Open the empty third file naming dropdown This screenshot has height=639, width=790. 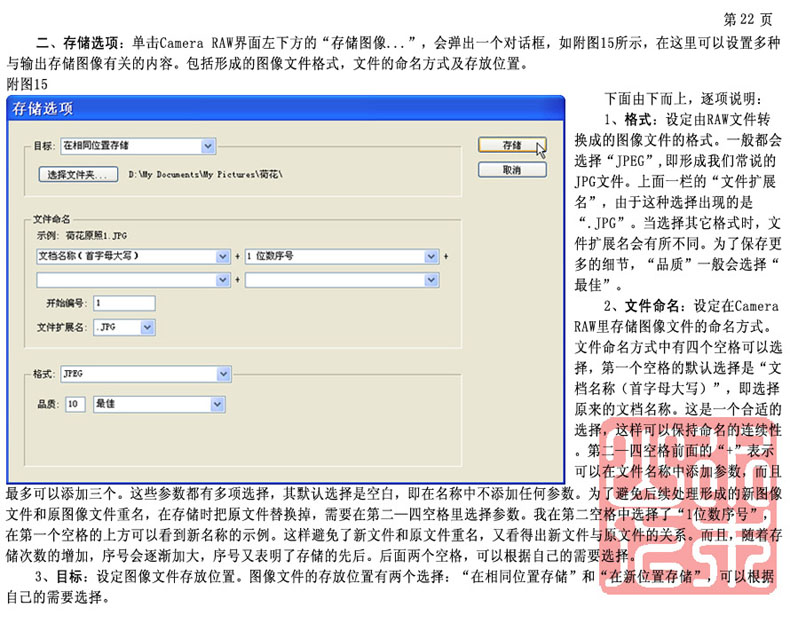pos(134,280)
